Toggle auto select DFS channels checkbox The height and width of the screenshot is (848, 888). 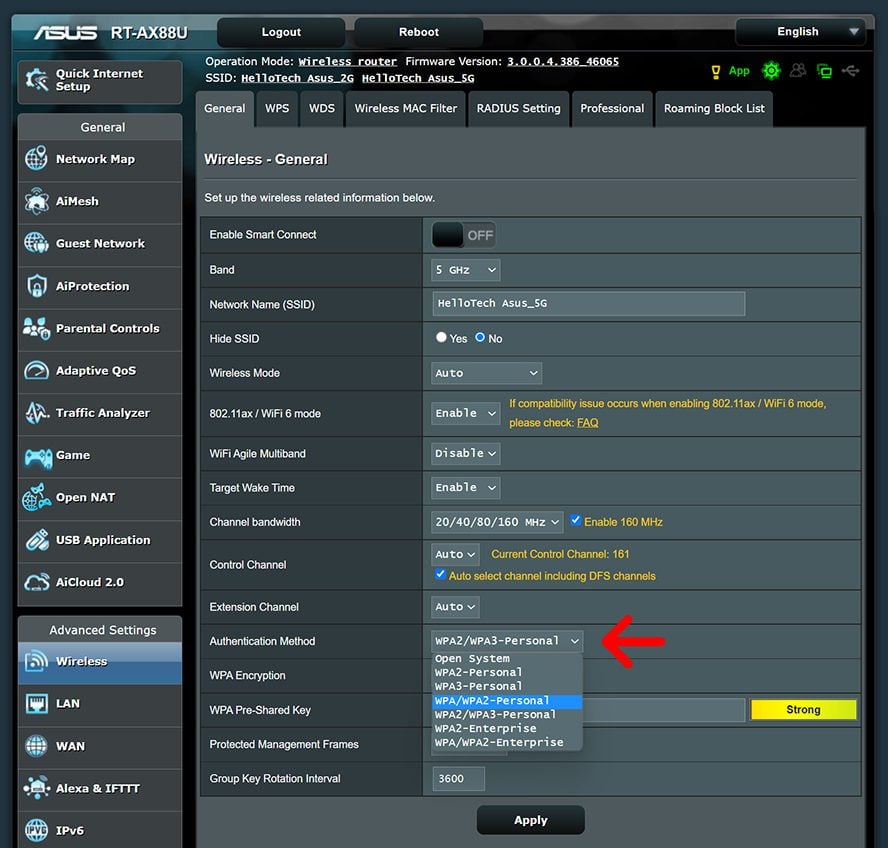click(x=440, y=574)
